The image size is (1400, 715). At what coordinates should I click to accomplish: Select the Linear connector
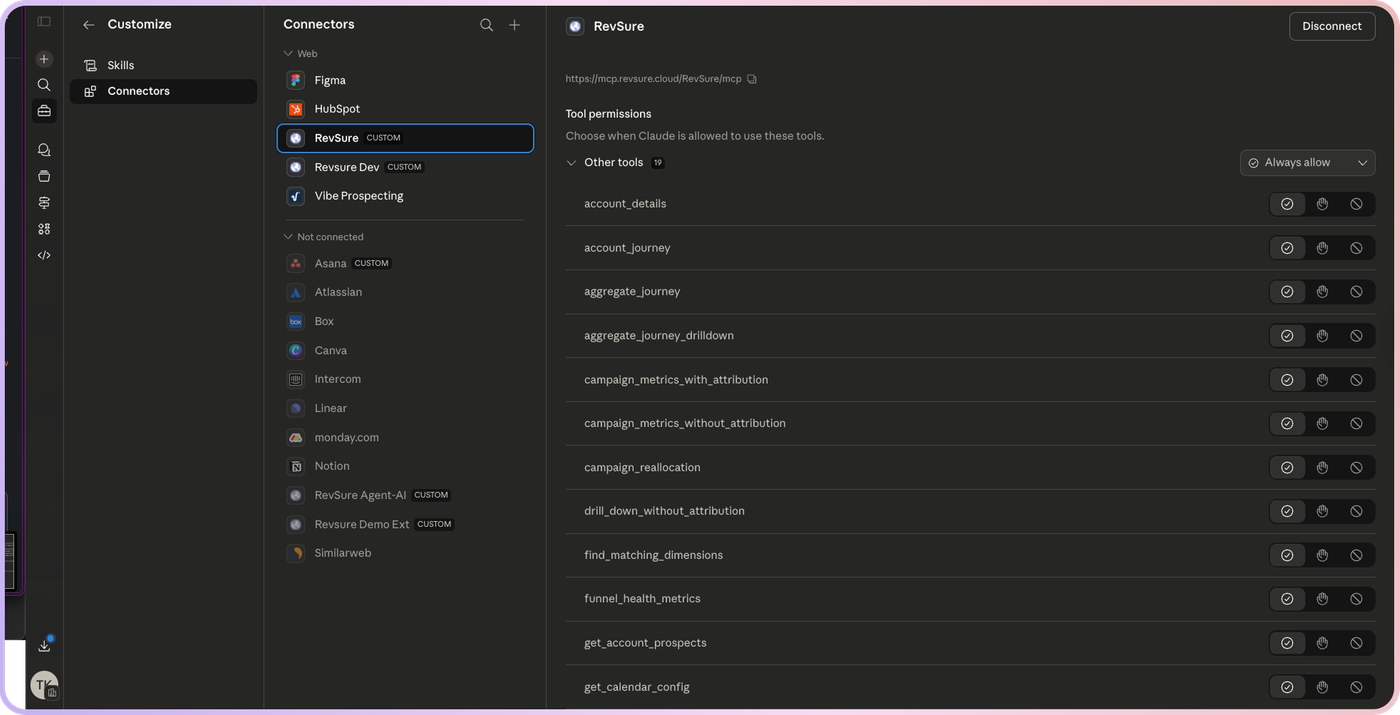[x=405, y=408]
